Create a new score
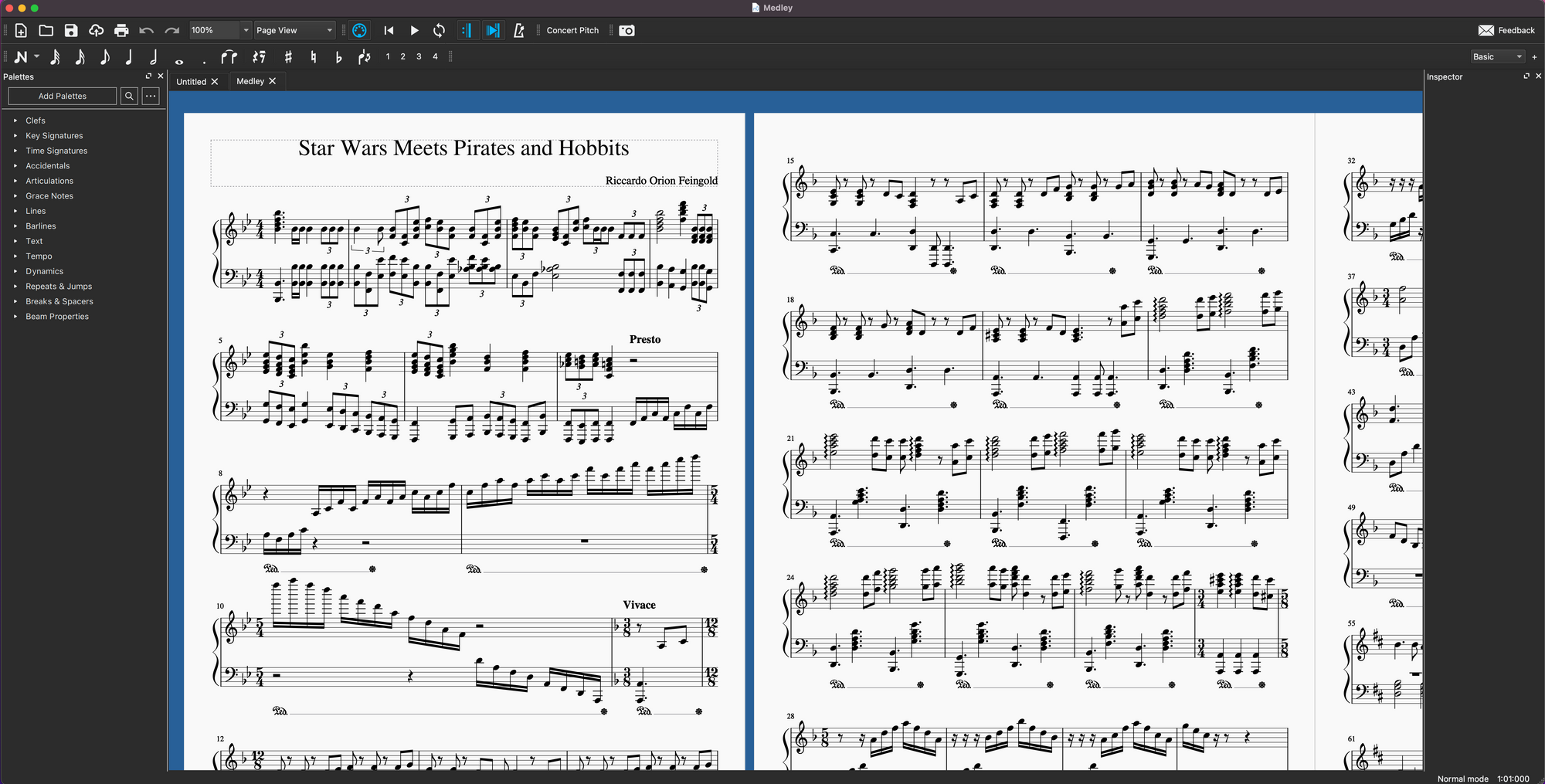Screen dimensions: 1545x784 (x=21, y=30)
